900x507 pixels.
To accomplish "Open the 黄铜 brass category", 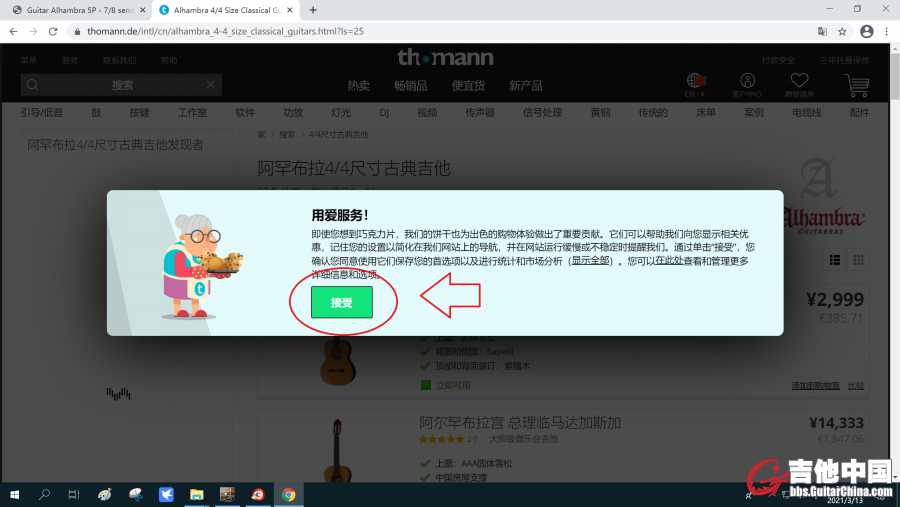I will pos(600,113).
